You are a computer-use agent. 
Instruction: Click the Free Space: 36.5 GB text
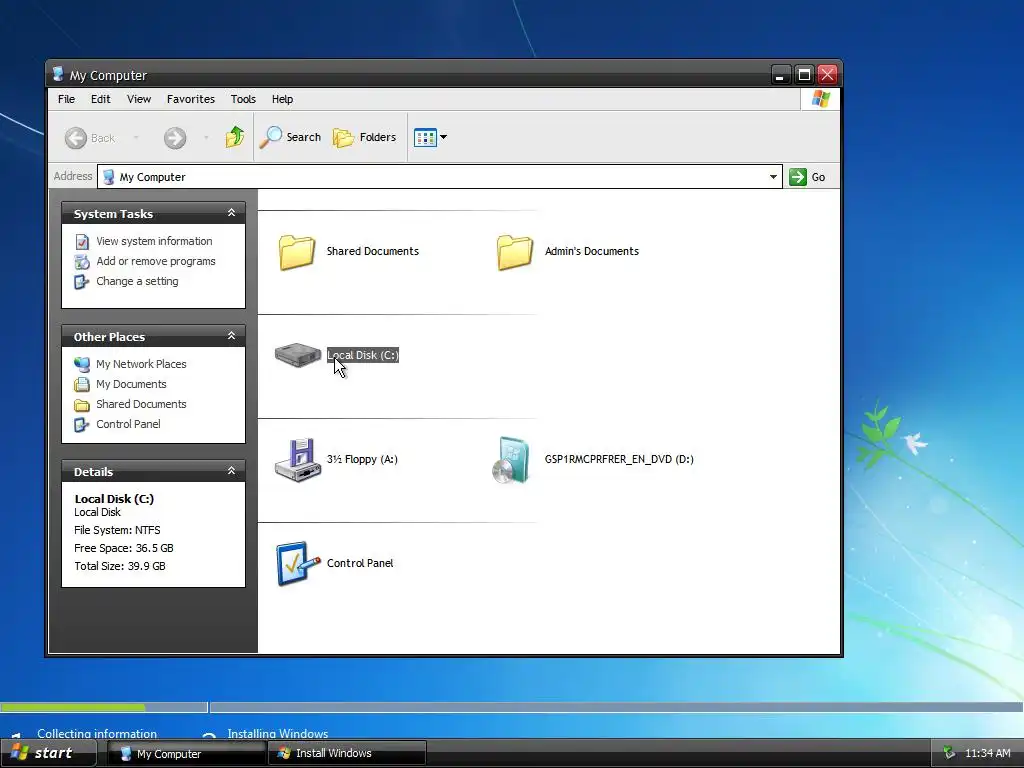[123, 549]
